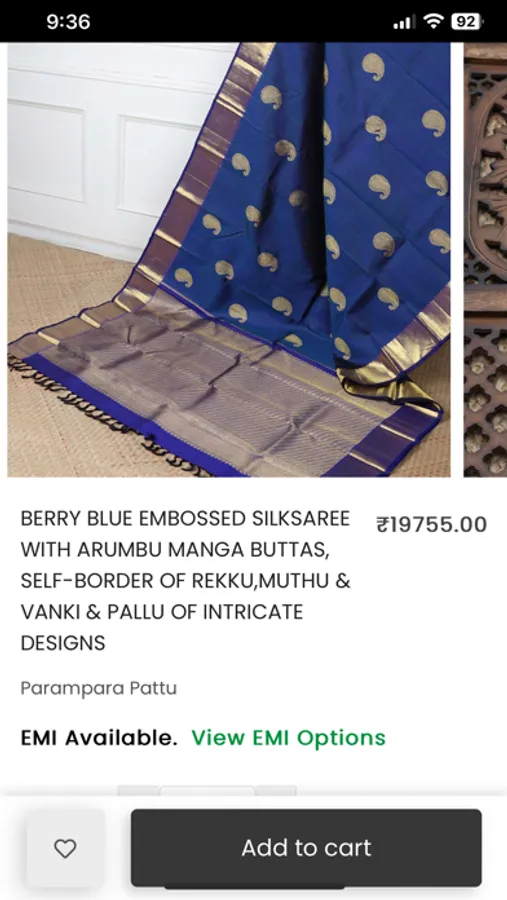This screenshot has width=507, height=900.
Task: Tap the ₹19755.00 price label
Action: (x=432, y=525)
